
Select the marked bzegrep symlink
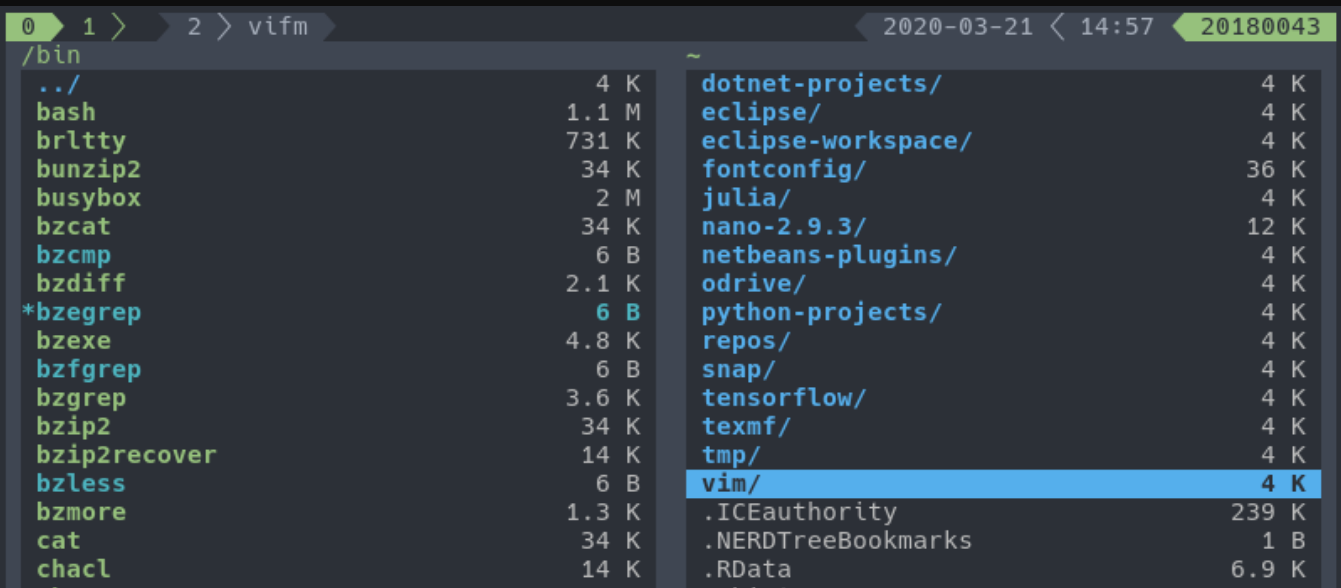coord(88,312)
